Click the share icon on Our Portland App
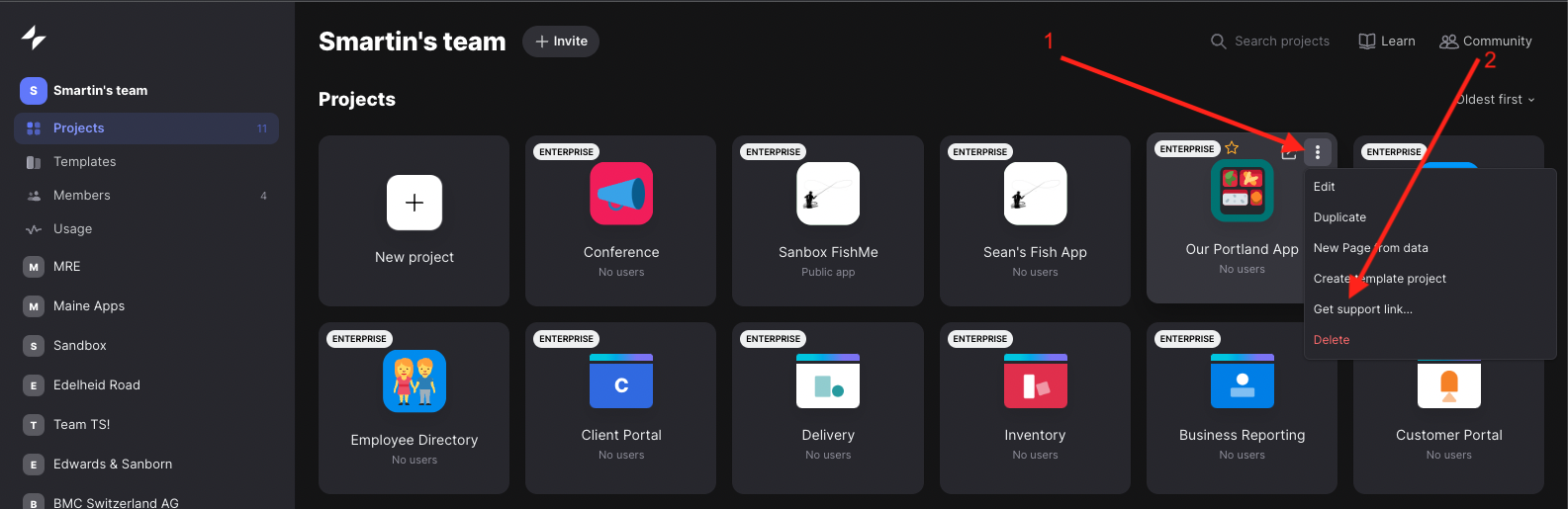The width and height of the screenshot is (1568, 509). pyautogui.click(x=1288, y=152)
